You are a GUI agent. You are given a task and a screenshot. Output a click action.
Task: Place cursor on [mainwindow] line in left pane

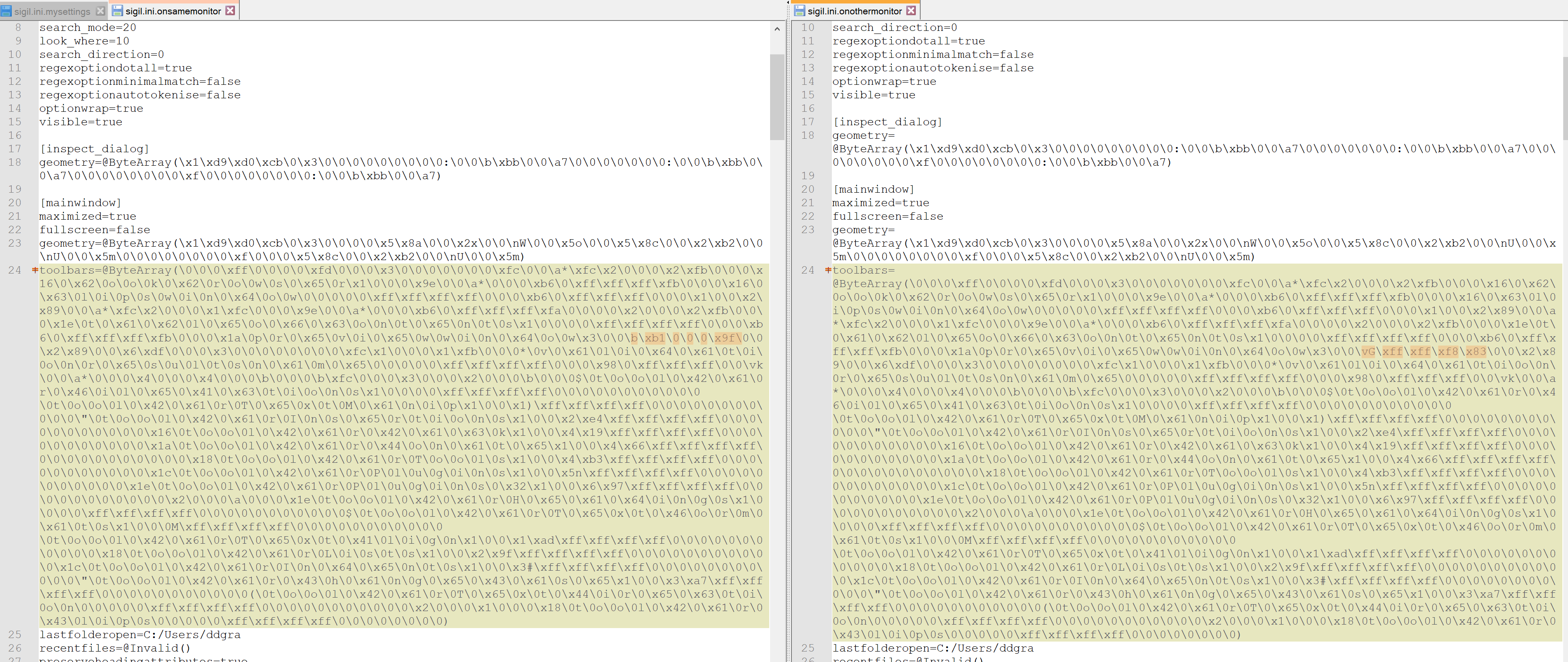click(80, 203)
